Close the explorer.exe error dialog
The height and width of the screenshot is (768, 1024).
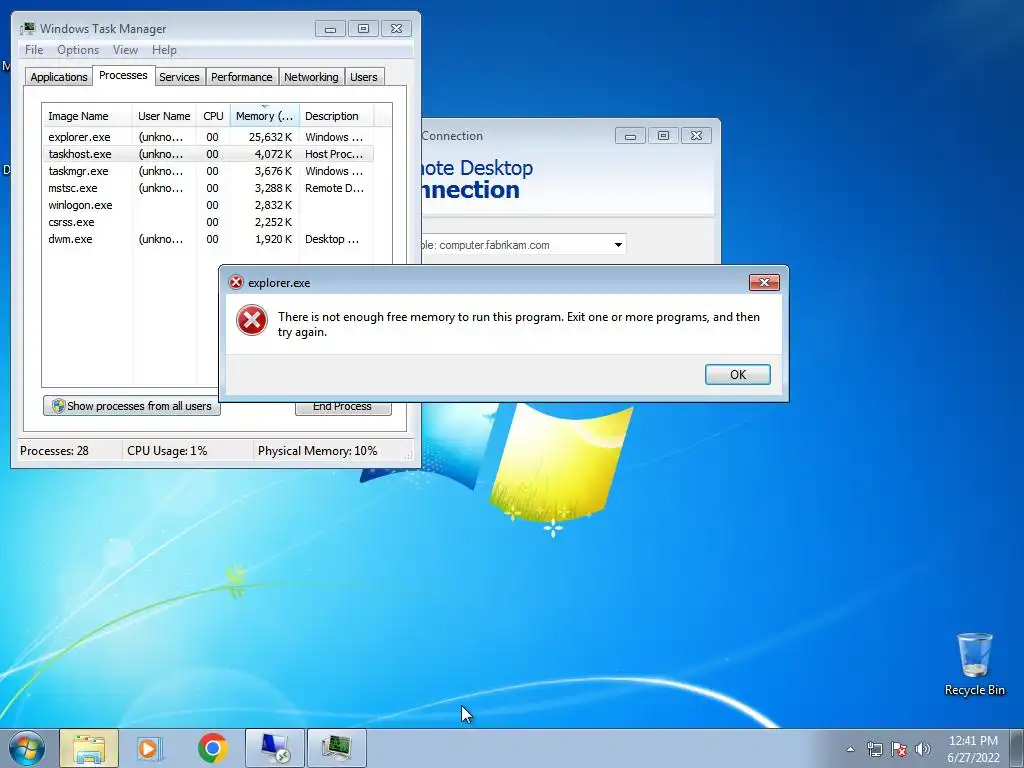click(x=764, y=282)
